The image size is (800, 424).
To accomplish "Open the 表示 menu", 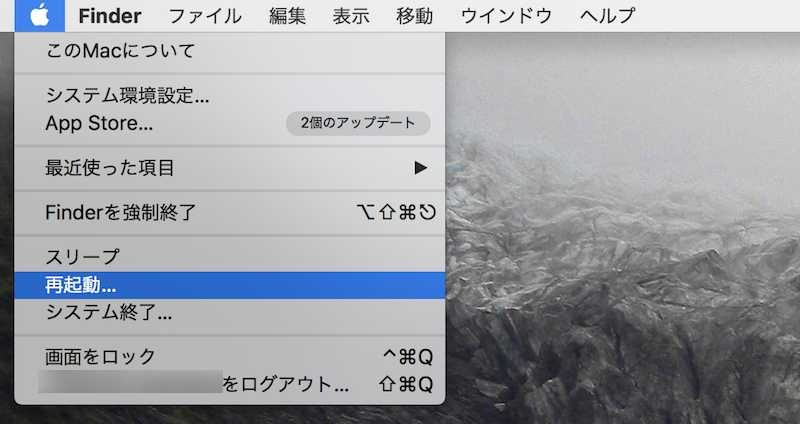I will [x=351, y=16].
